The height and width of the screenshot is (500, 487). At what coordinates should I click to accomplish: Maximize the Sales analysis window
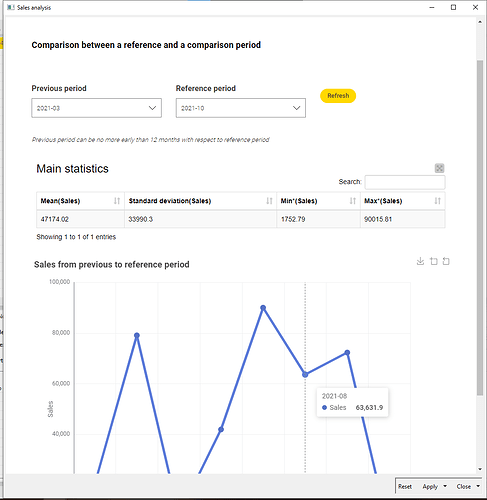pos(453,7)
